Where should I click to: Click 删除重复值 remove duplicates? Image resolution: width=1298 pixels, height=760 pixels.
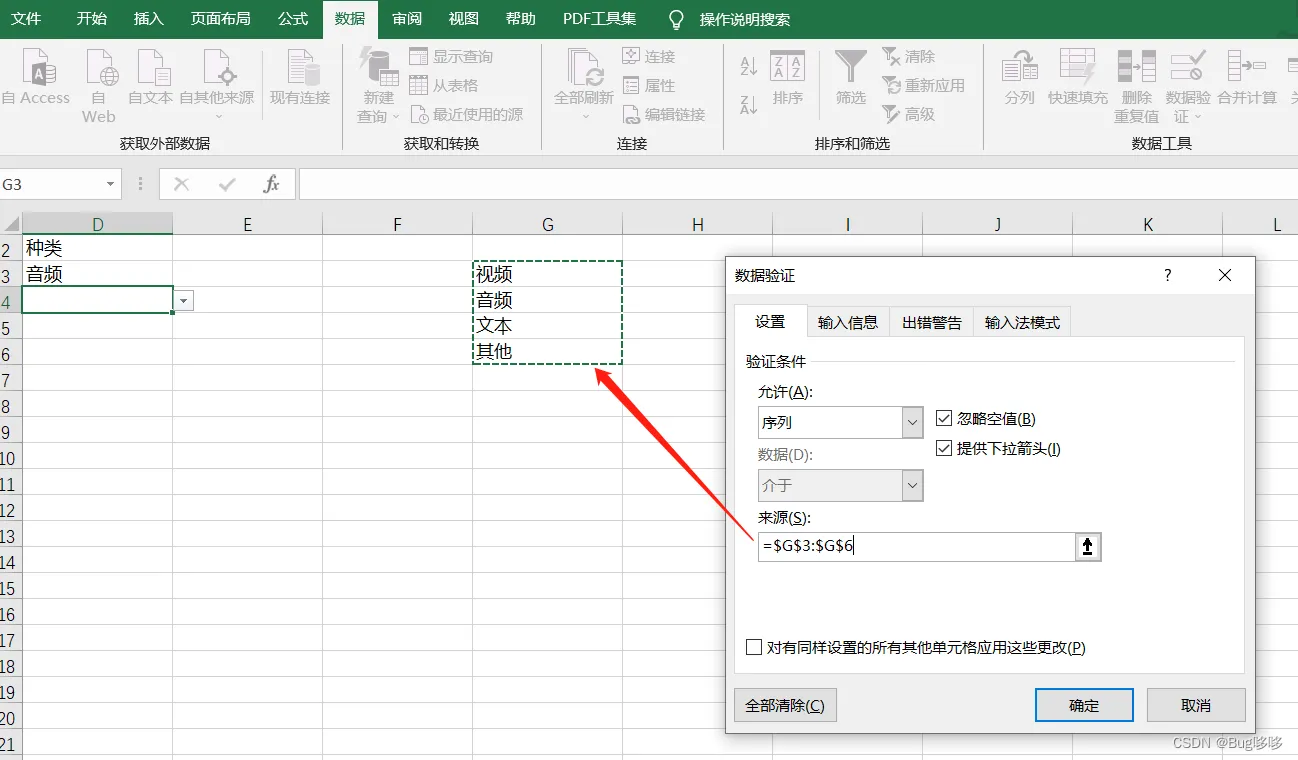click(x=1137, y=85)
